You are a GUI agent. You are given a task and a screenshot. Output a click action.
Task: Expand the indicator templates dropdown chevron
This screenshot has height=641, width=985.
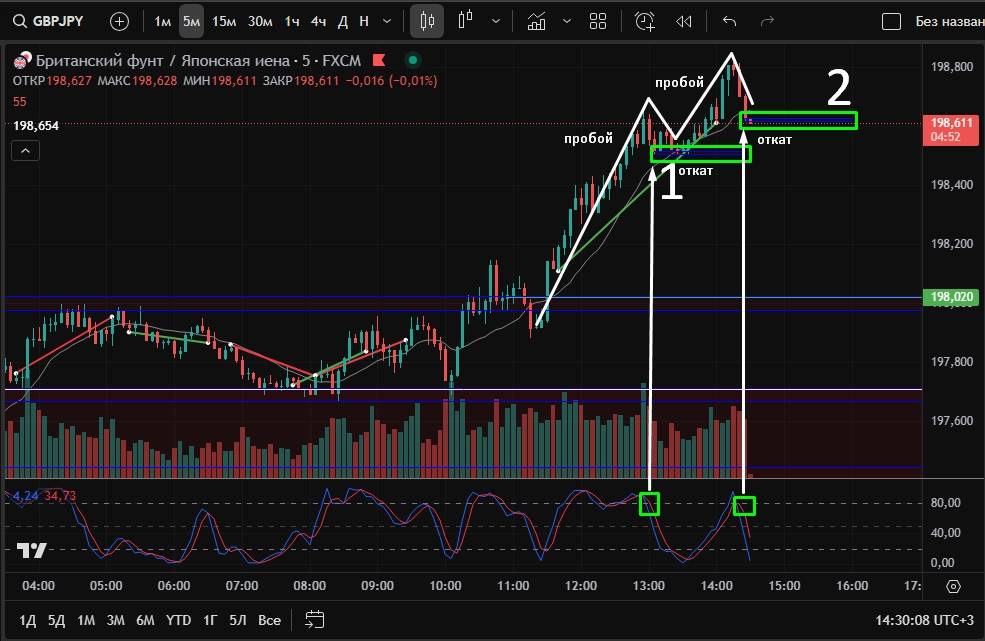(567, 21)
